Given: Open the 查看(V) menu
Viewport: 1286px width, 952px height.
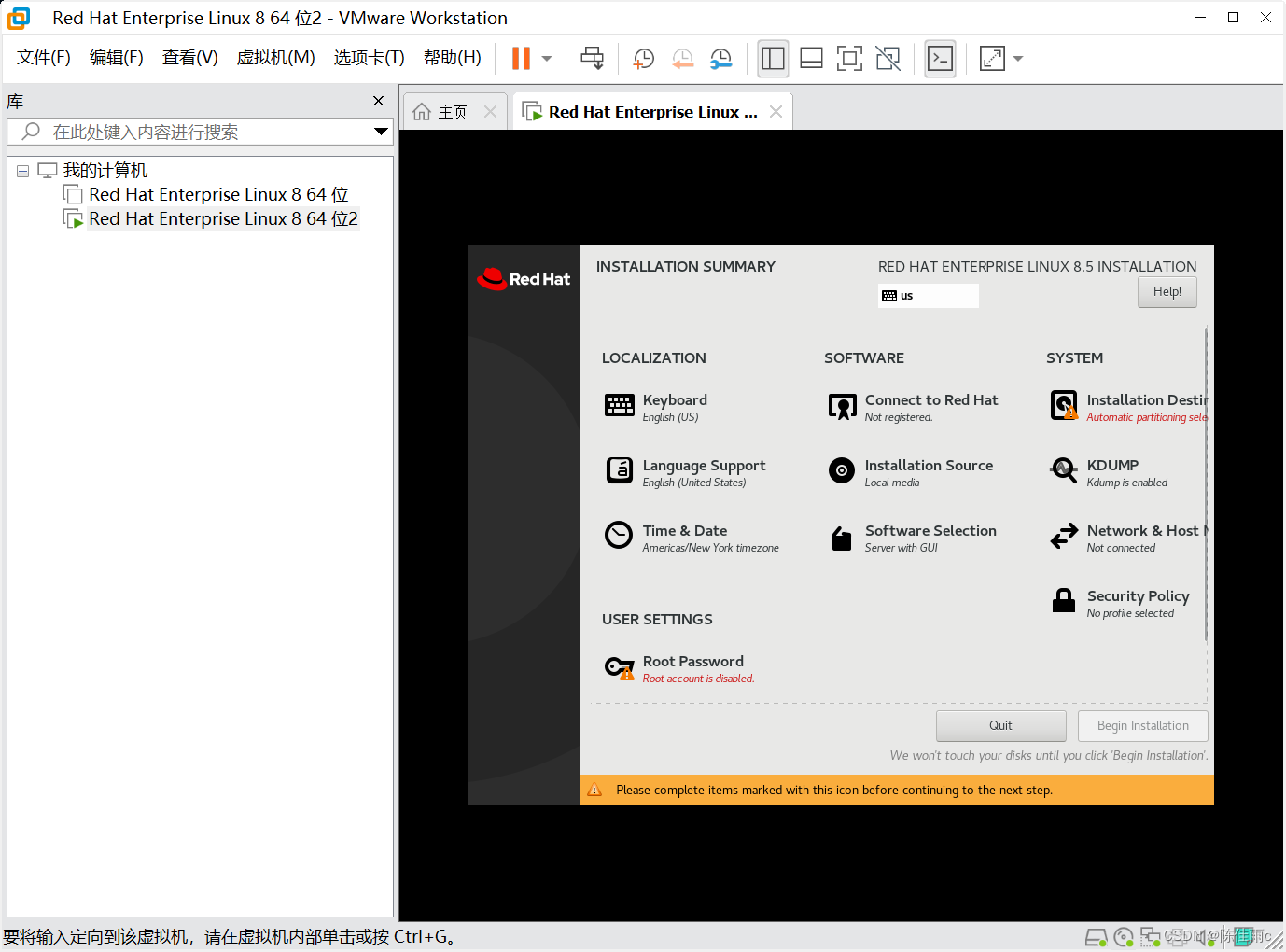Looking at the screenshot, I should click(190, 58).
